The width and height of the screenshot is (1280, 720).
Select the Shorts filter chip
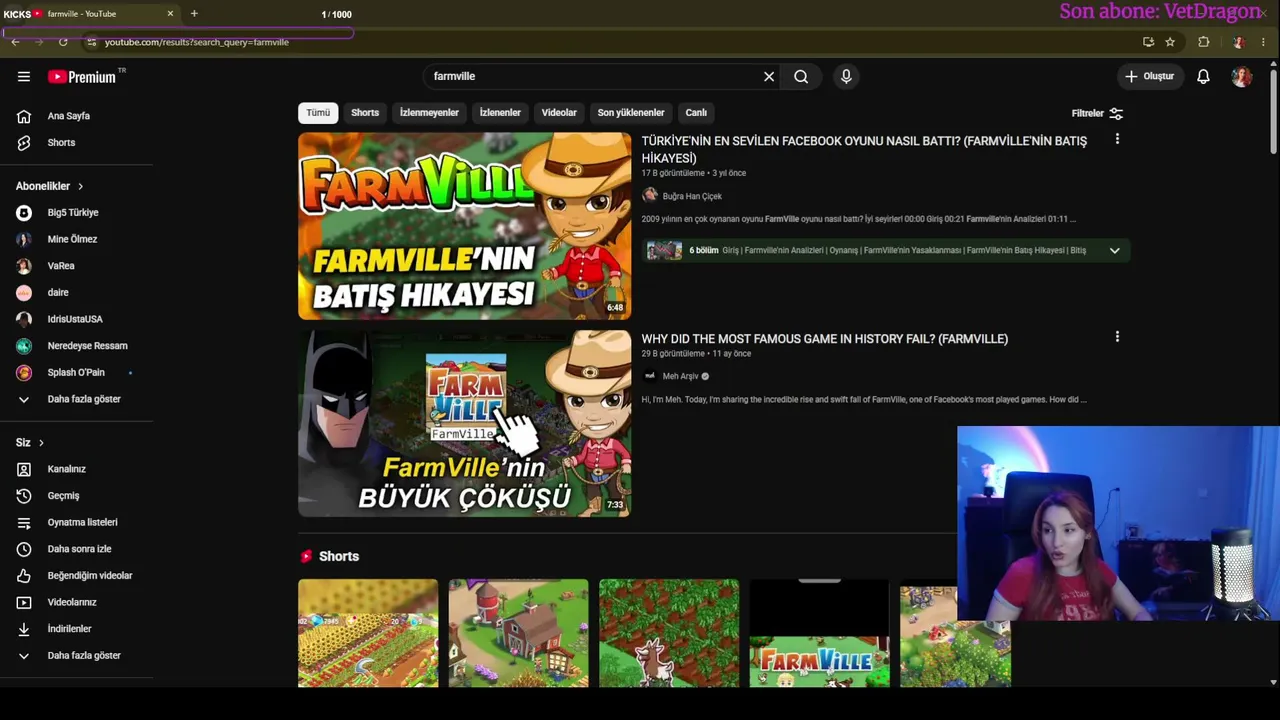365,113
